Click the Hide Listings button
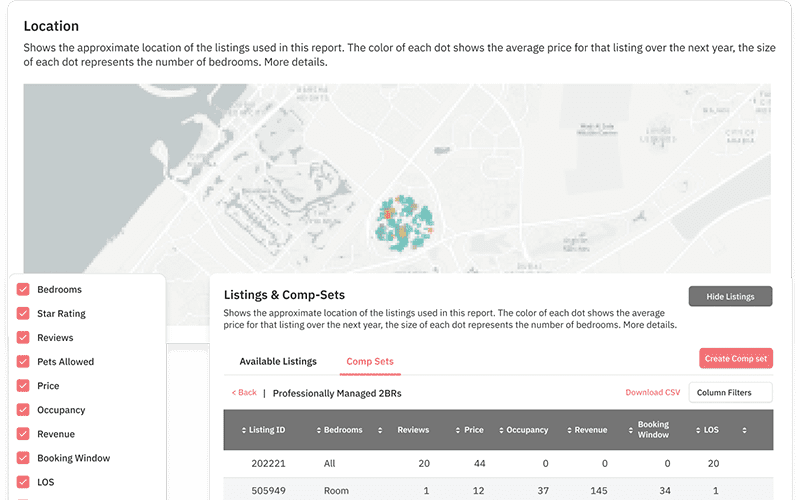Image resolution: width=800 pixels, height=500 pixels. (730, 296)
